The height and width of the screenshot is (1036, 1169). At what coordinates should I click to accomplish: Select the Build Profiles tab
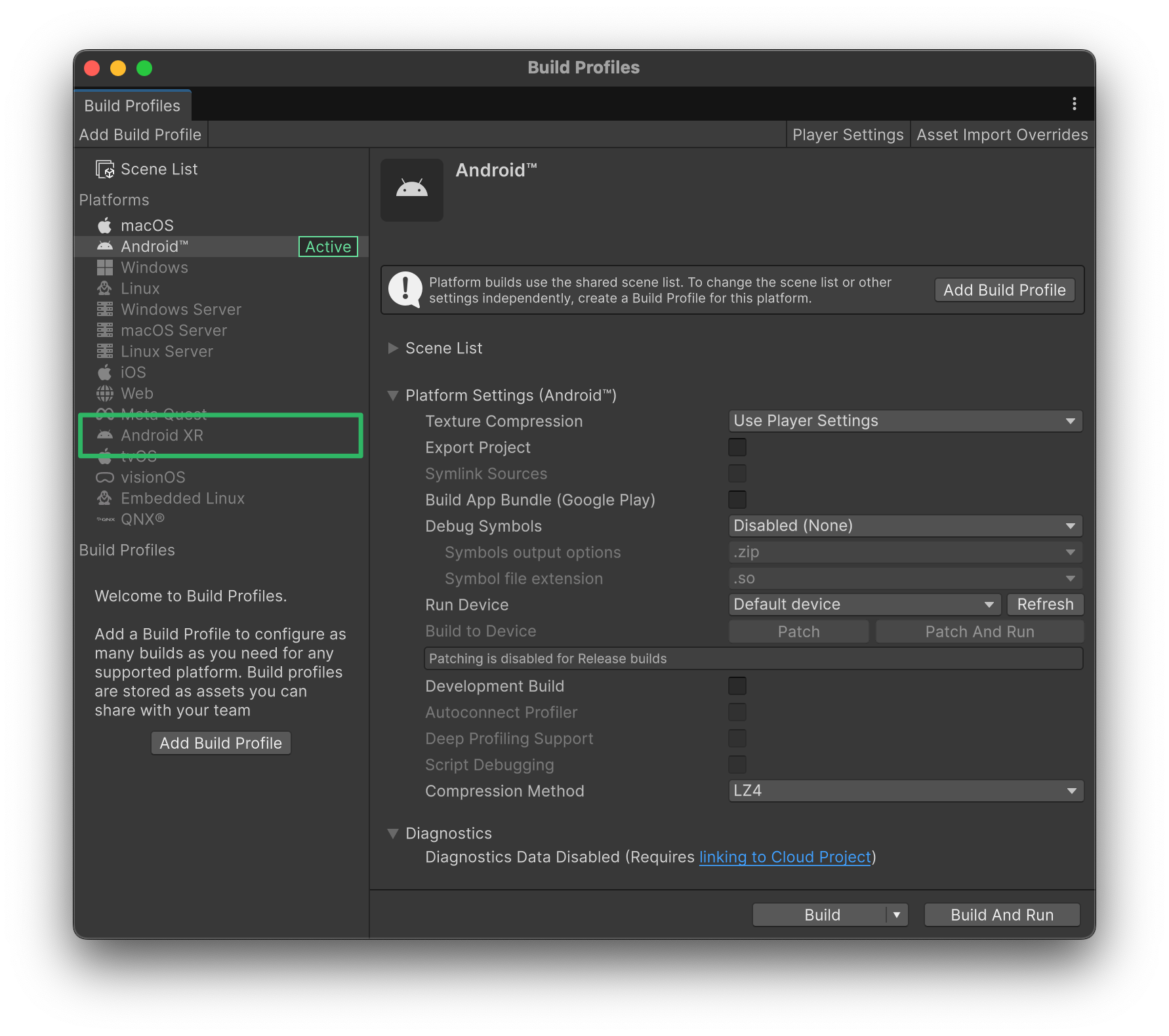pos(133,106)
